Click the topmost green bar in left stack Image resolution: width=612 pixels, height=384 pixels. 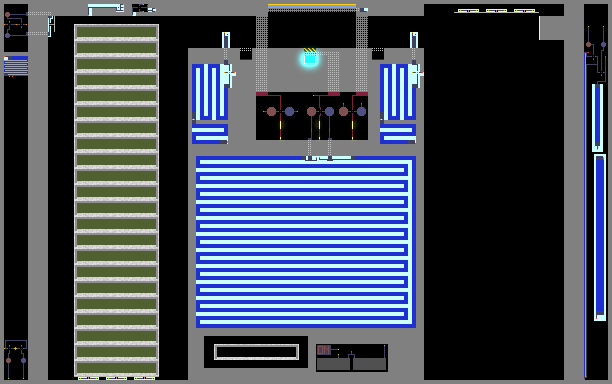click(116, 32)
